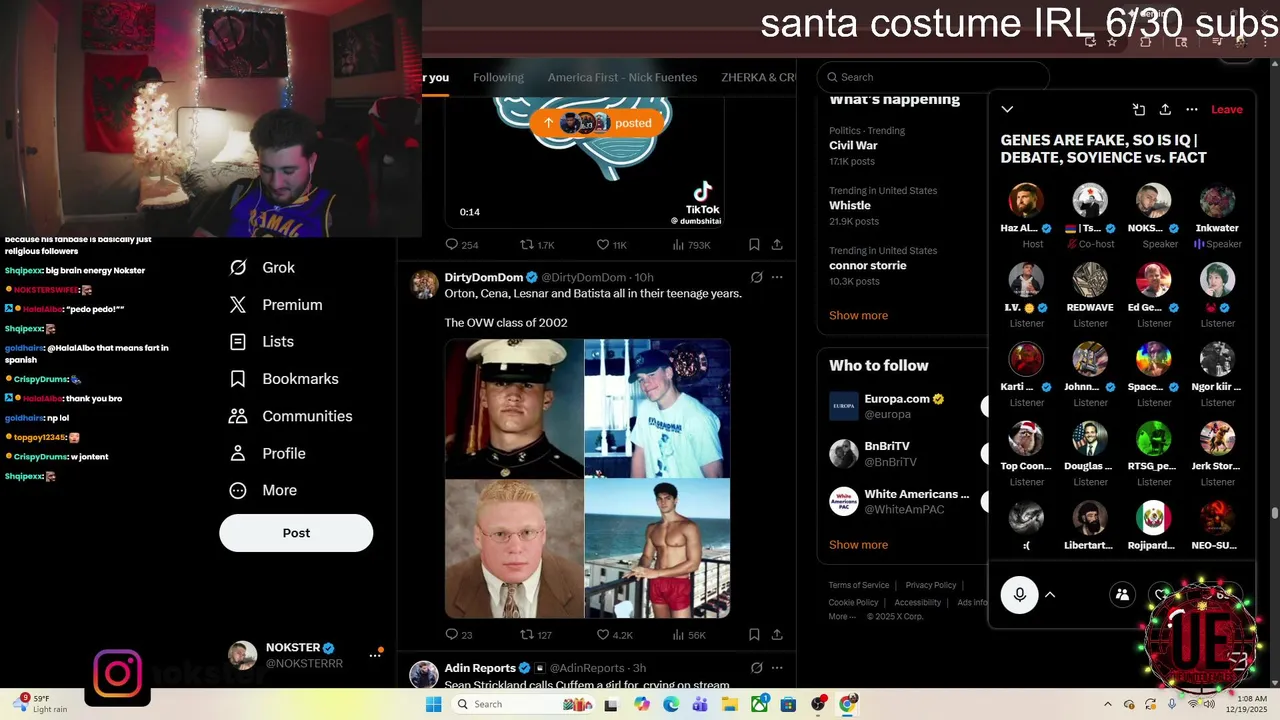Click the X search field
Image resolution: width=1280 pixels, height=720 pixels.
pyautogui.click(x=933, y=77)
